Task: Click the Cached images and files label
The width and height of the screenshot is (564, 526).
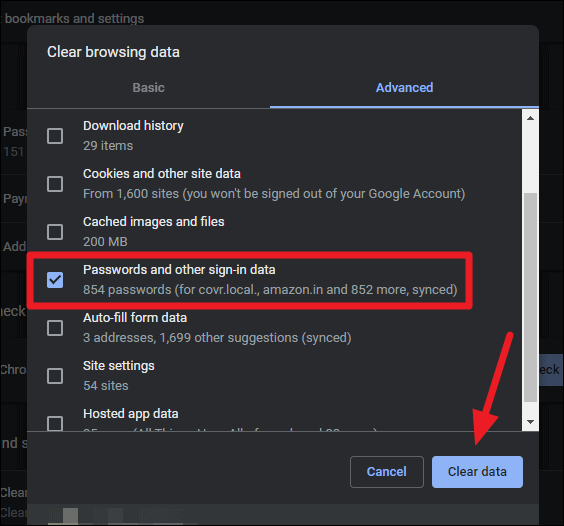Action: pyautogui.click(x=154, y=222)
